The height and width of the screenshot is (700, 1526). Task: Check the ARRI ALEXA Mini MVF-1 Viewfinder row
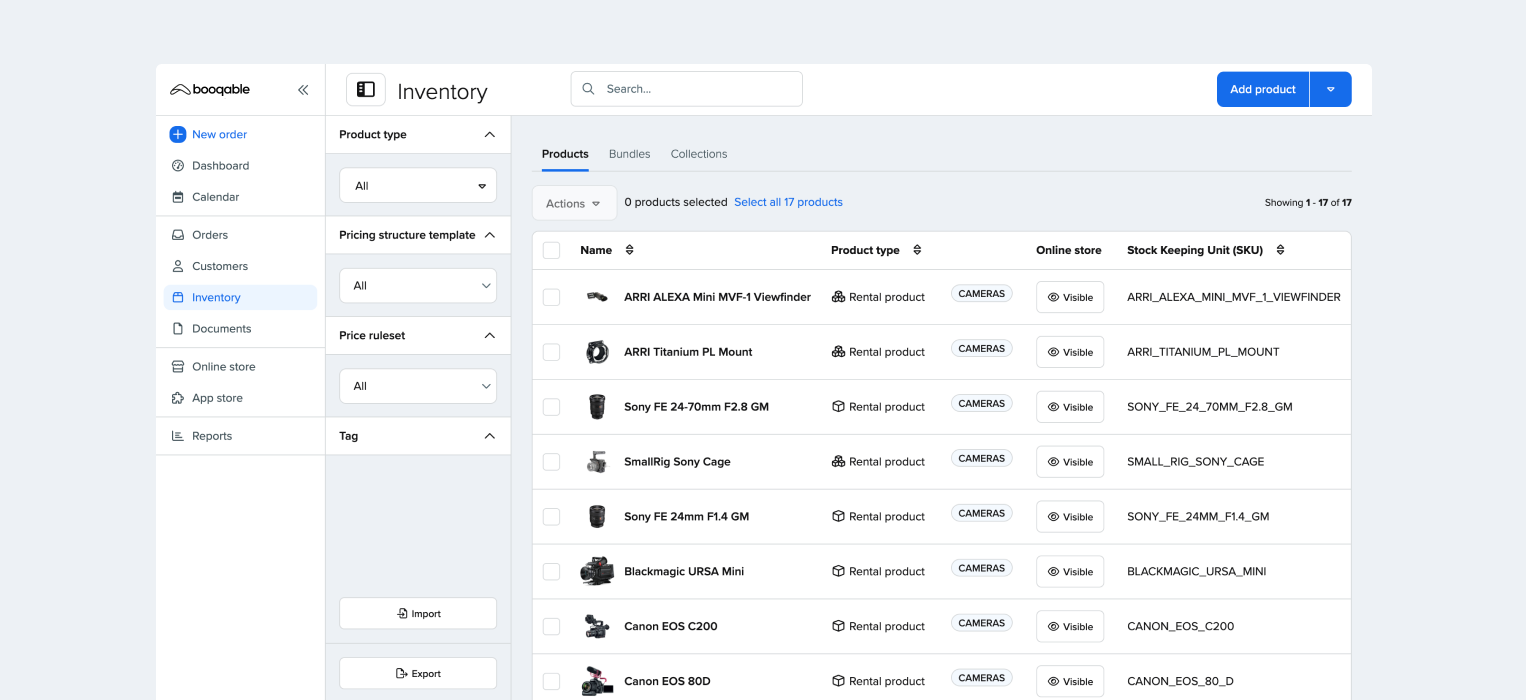point(551,297)
